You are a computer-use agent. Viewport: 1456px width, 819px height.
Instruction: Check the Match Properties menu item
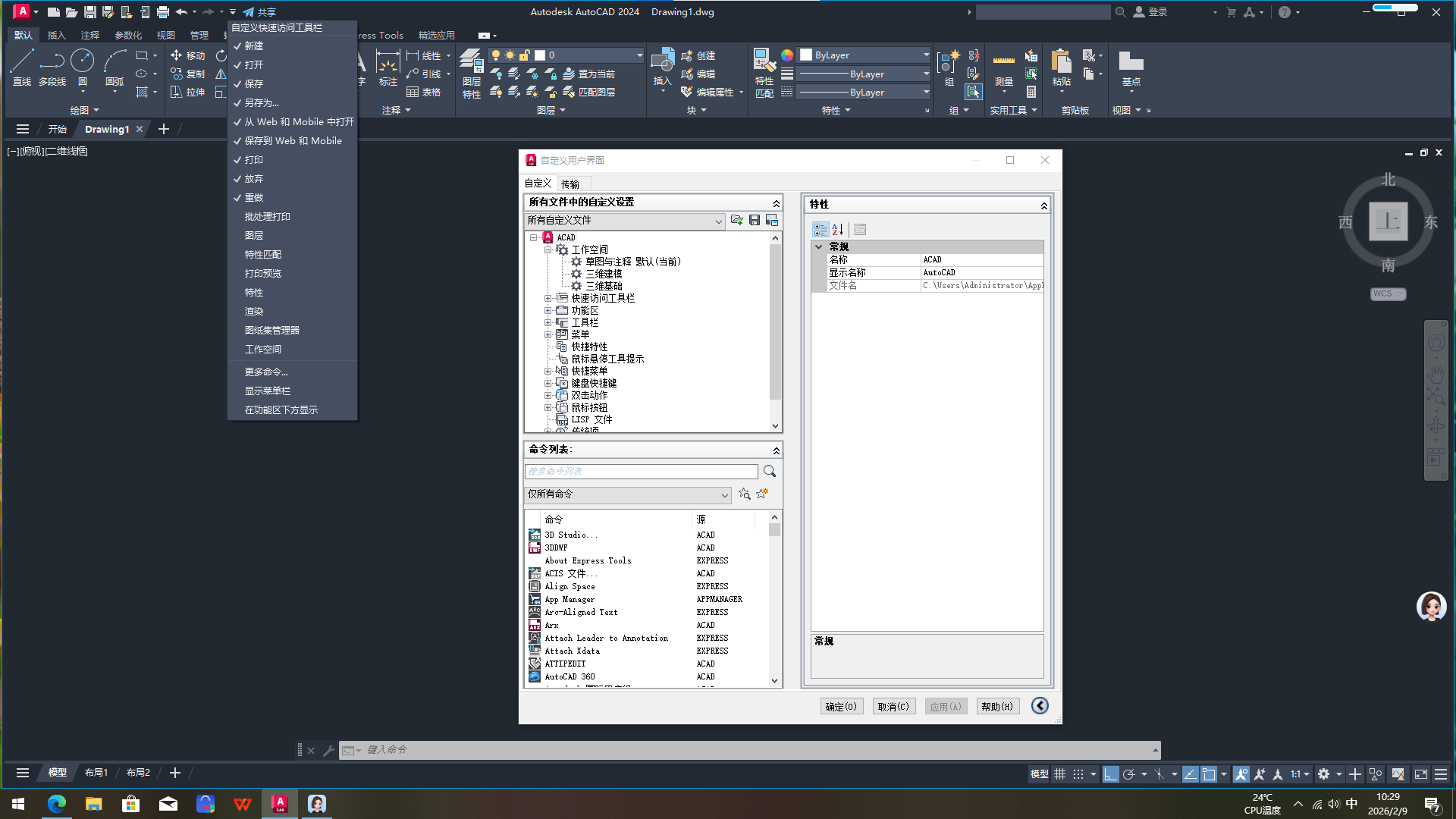coord(262,255)
